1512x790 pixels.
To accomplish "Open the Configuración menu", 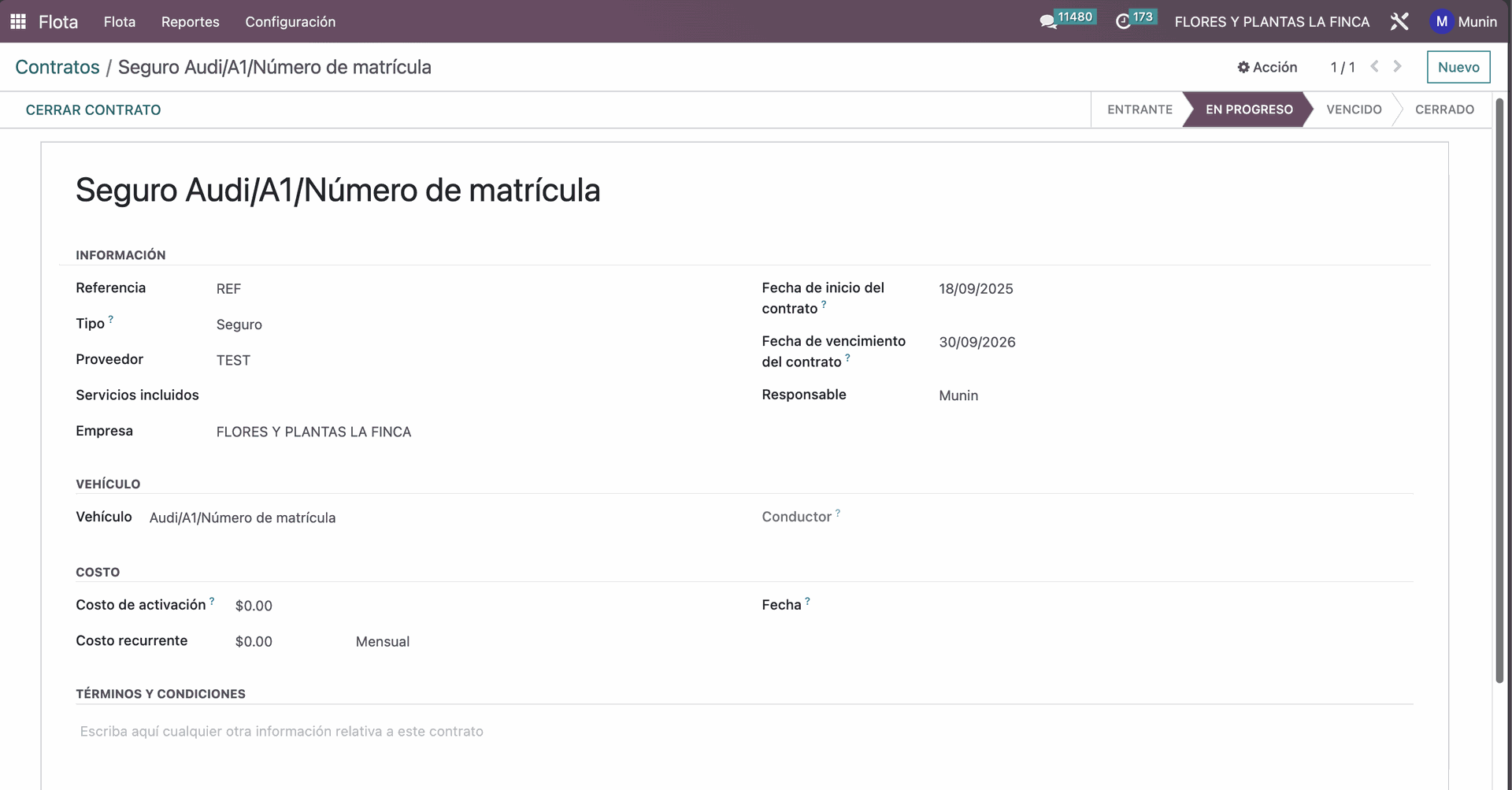I will click(290, 21).
